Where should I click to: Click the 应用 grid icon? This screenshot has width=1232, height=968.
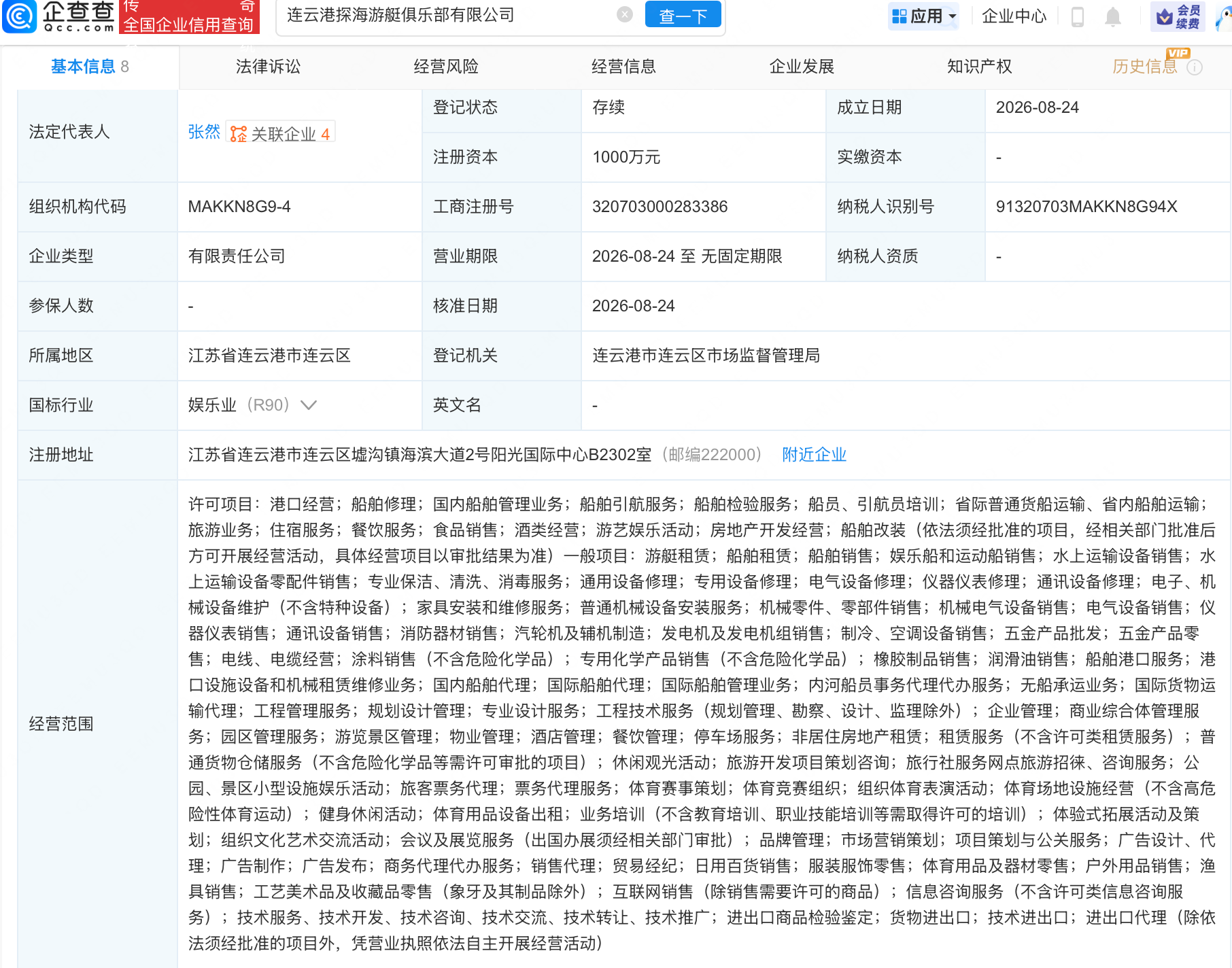pos(900,16)
